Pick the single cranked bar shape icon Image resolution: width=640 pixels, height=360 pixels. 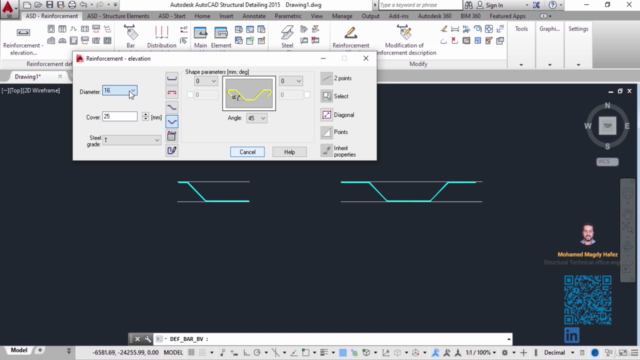pyautogui.click(x=172, y=107)
